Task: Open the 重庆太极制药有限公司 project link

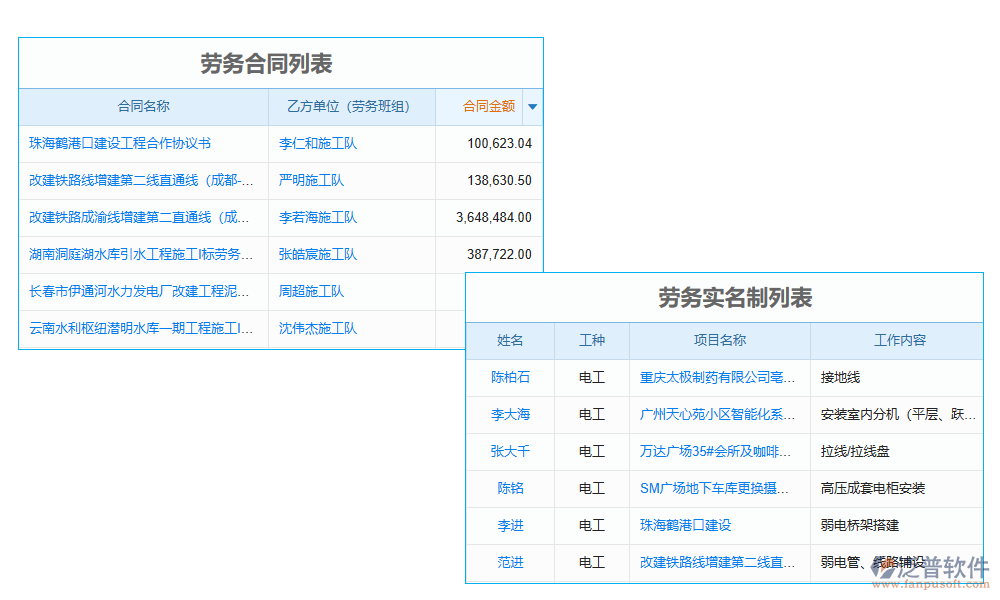Action: click(717, 378)
